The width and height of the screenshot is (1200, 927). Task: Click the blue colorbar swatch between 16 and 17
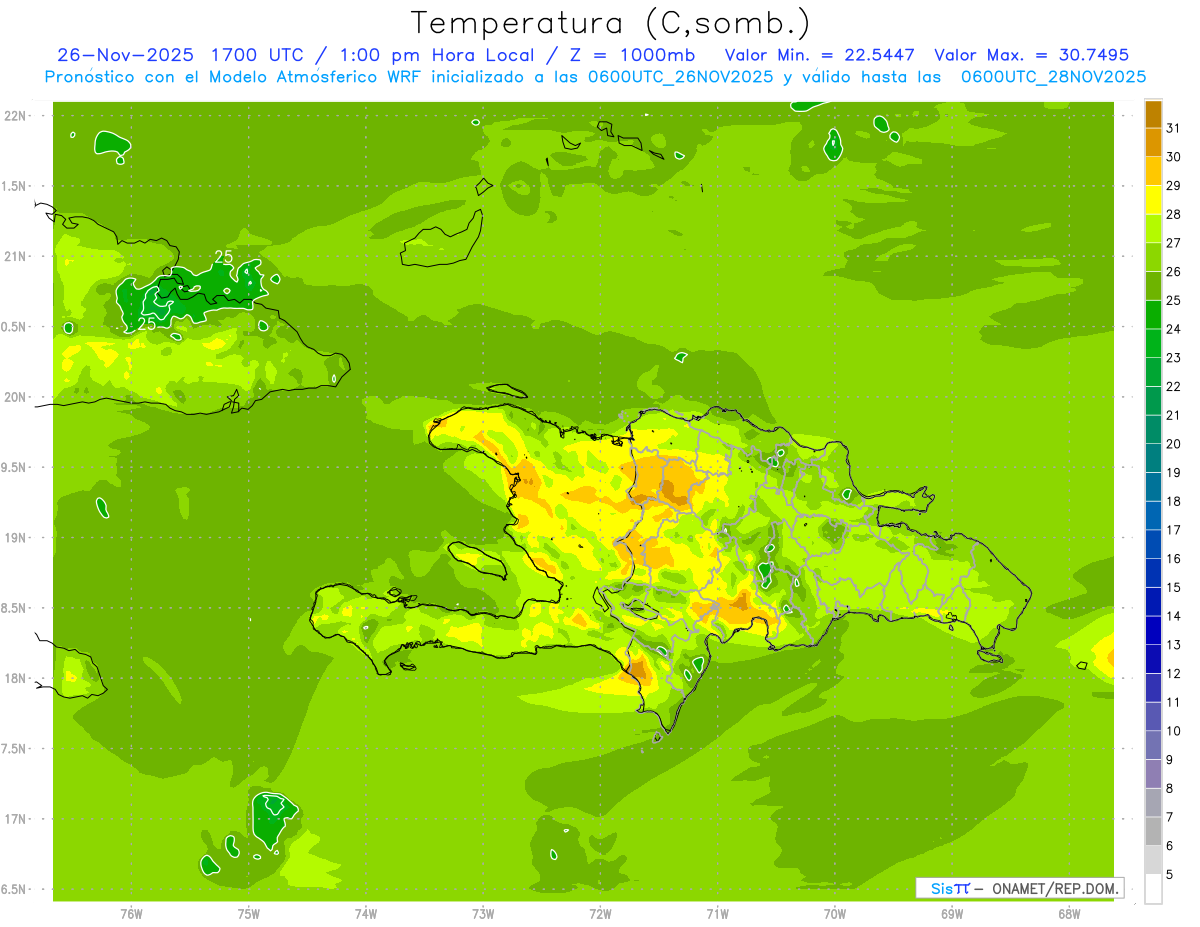pos(1153,544)
